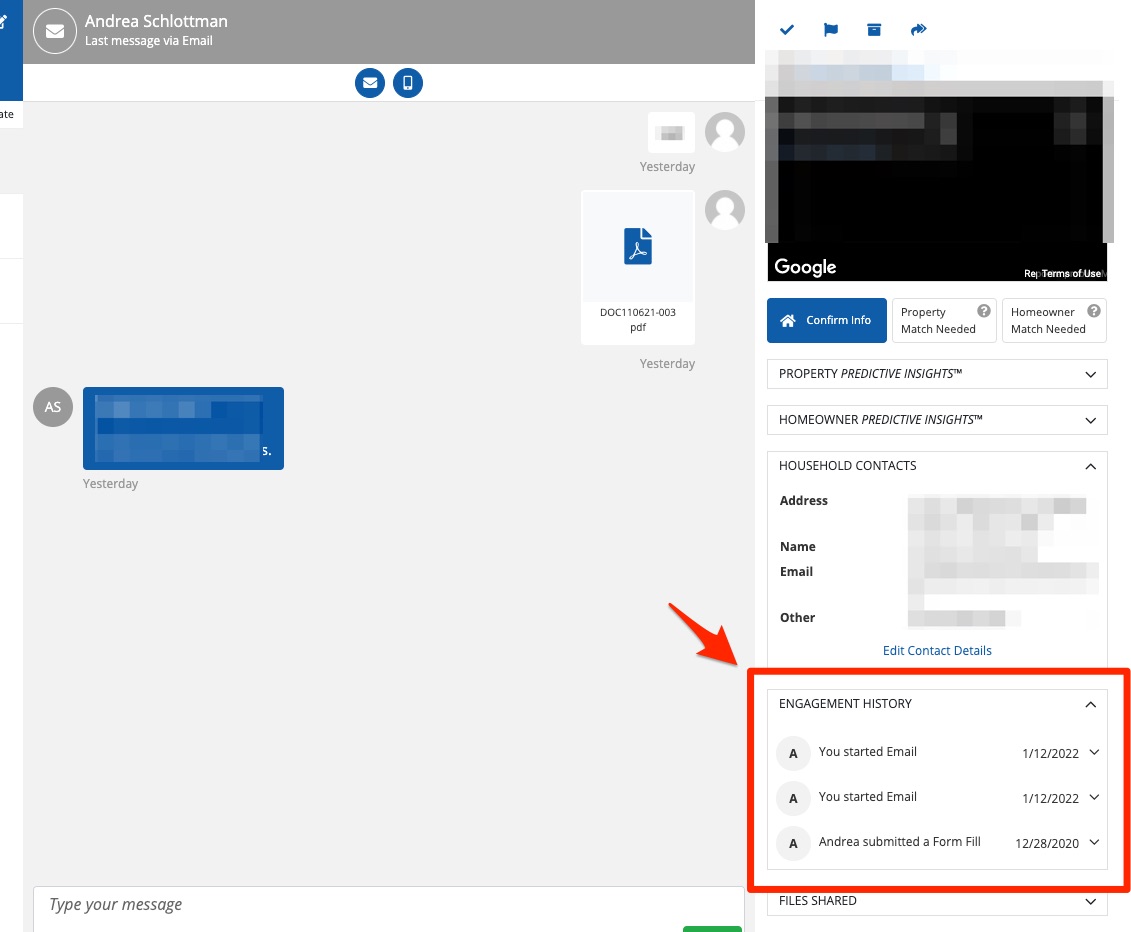
Task: Click the envelope icon beside Andrea Schlottman
Action: [x=54, y=31]
